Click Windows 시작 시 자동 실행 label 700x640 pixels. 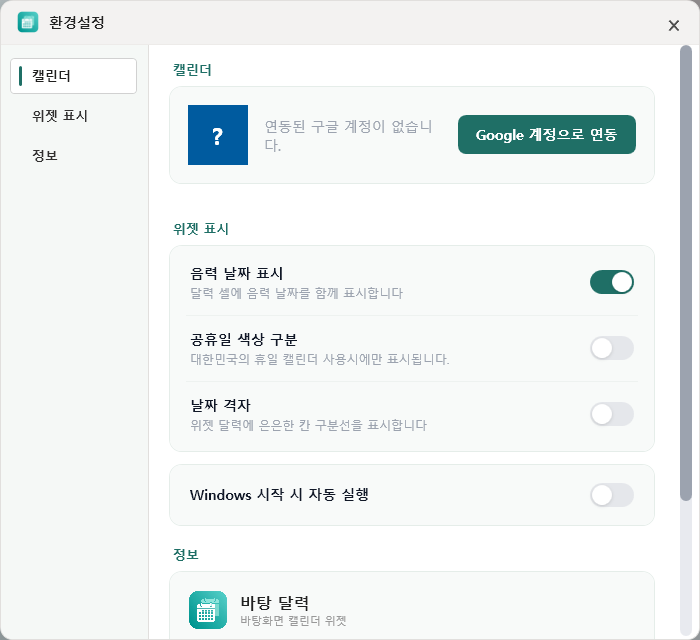coord(279,495)
